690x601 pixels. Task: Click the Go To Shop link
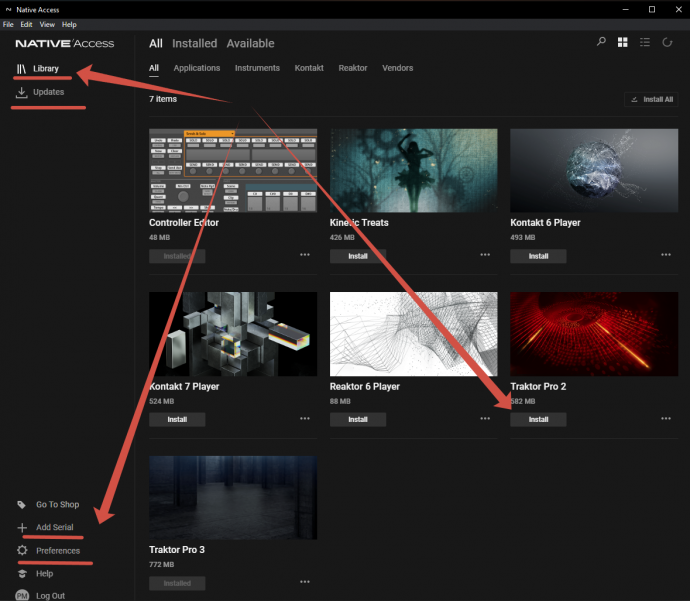(x=58, y=504)
